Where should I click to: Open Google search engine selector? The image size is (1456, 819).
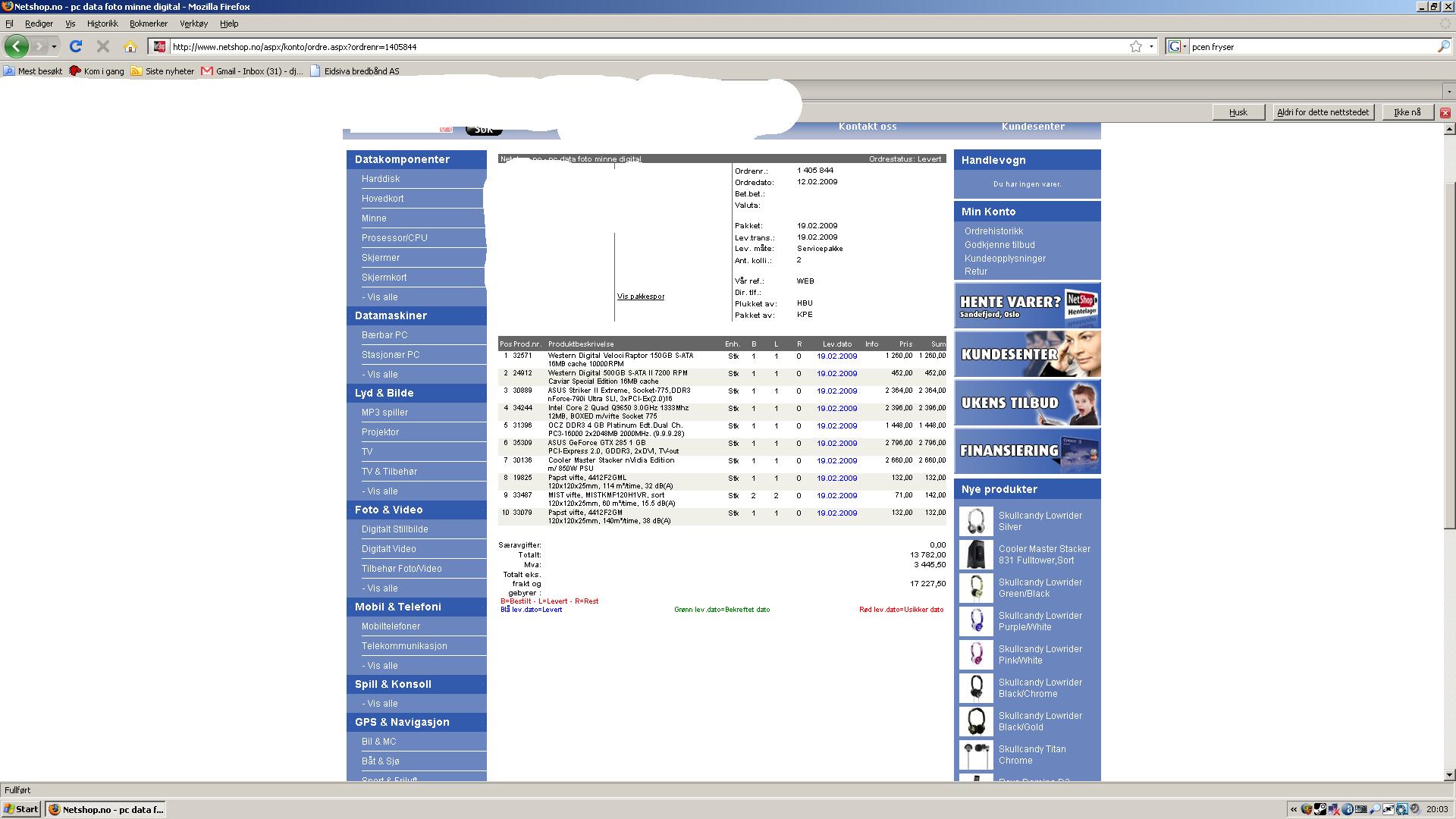(1177, 46)
